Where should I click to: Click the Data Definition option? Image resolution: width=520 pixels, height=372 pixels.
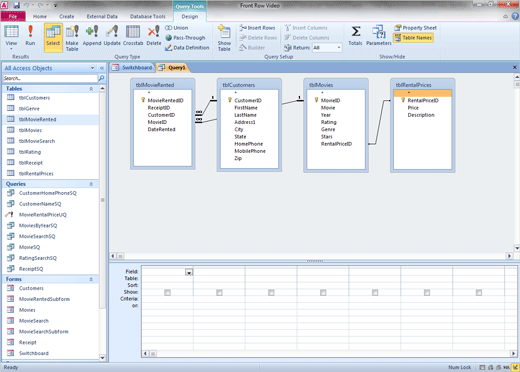187,48
